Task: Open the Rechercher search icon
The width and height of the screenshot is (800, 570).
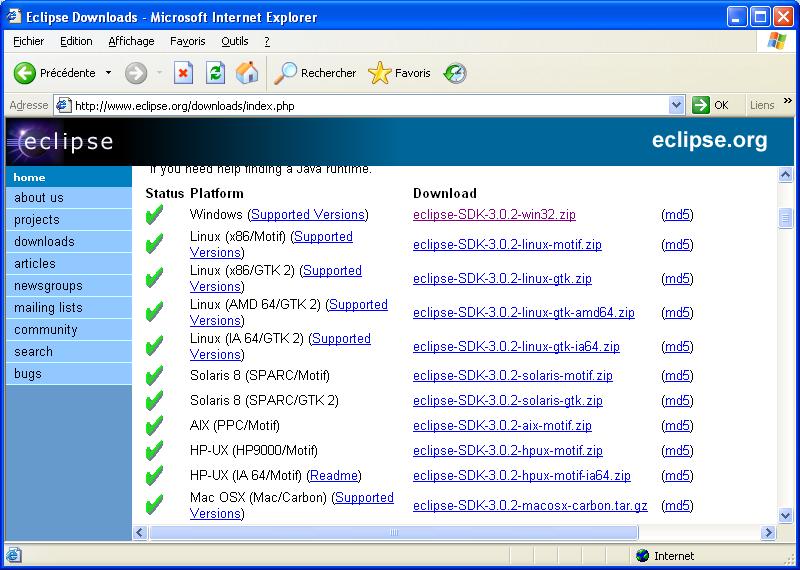Action: (x=287, y=73)
